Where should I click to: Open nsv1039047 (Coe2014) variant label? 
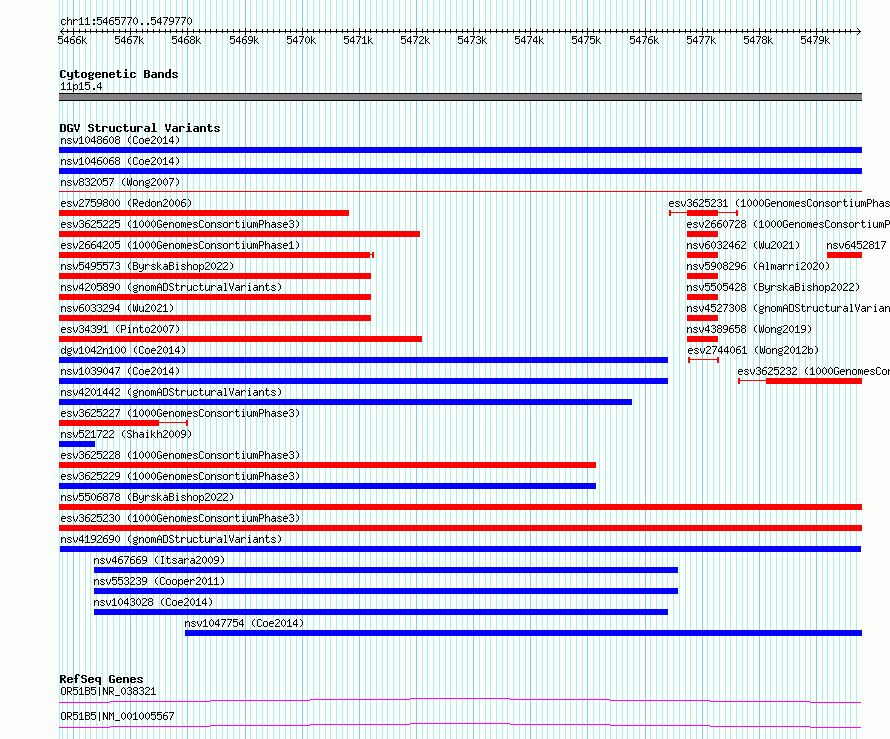(x=120, y=371)
